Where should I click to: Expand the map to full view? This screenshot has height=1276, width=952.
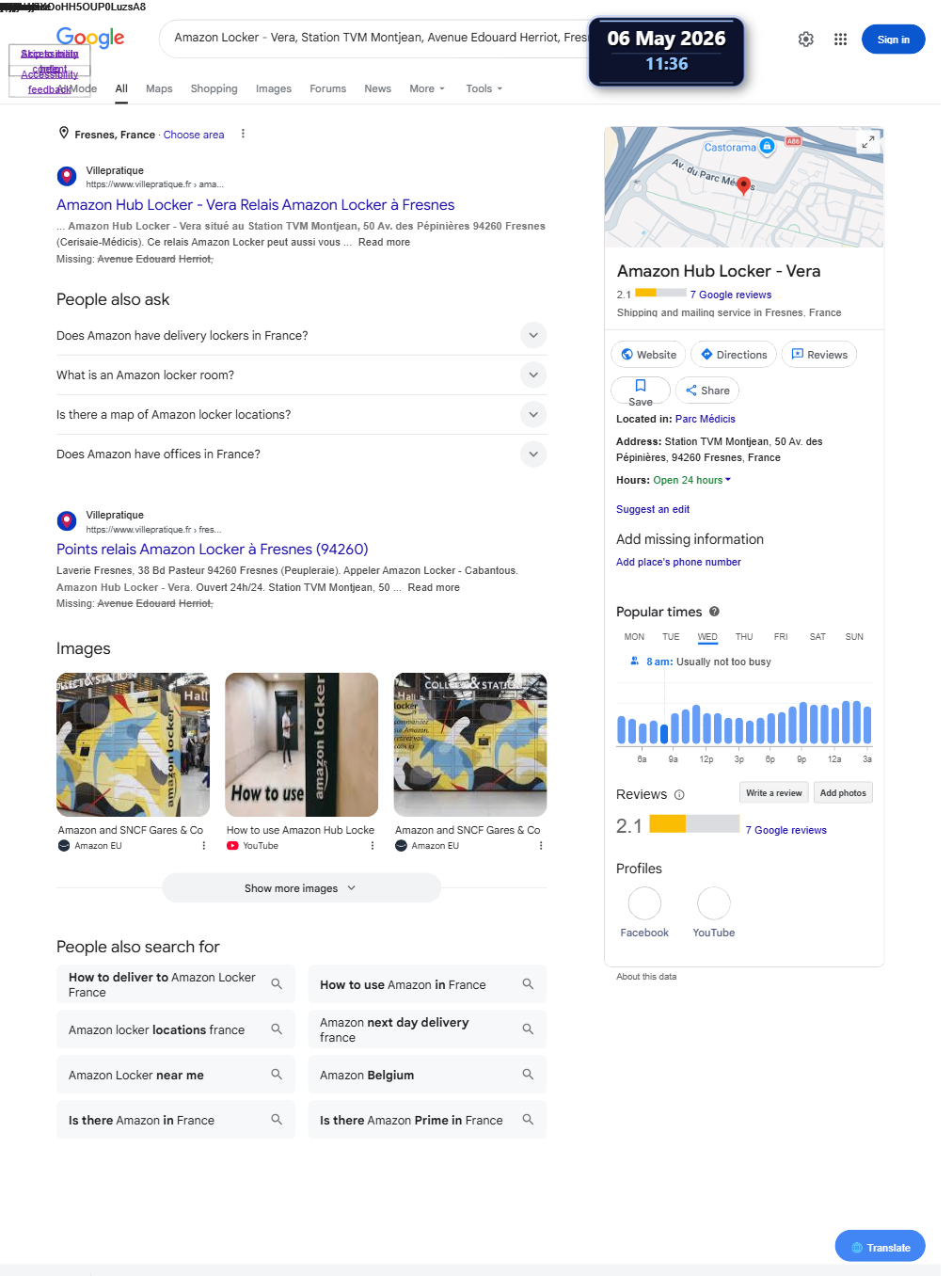click(868, 142)
